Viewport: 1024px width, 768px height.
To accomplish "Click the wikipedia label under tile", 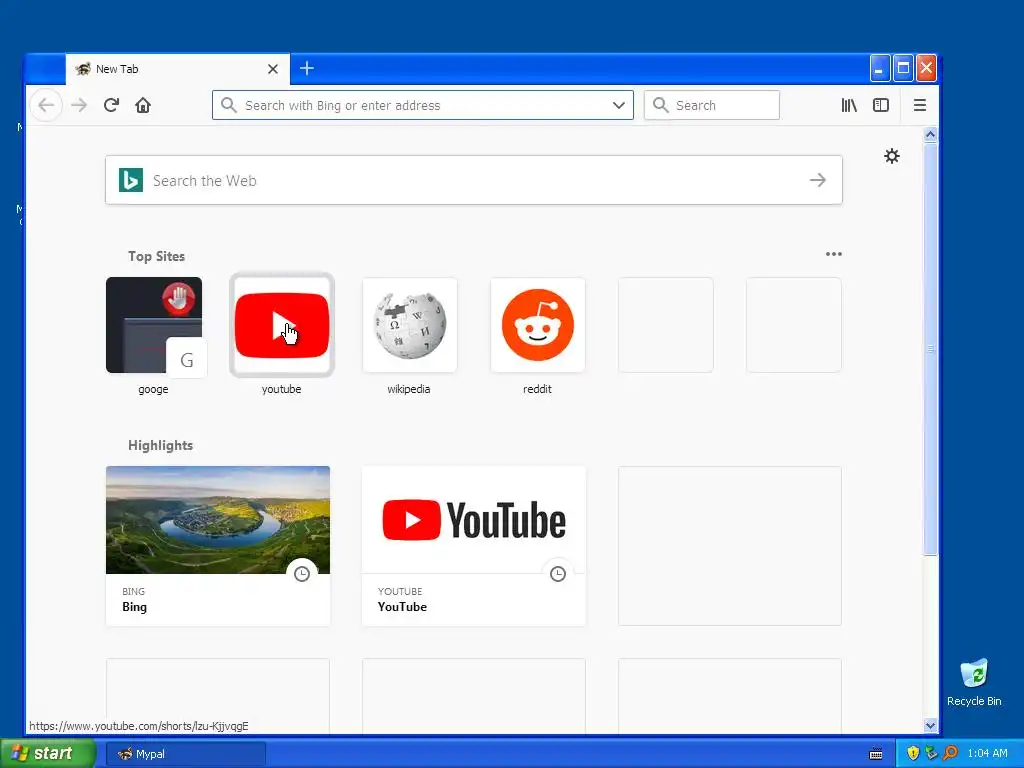I will point(409,389).
